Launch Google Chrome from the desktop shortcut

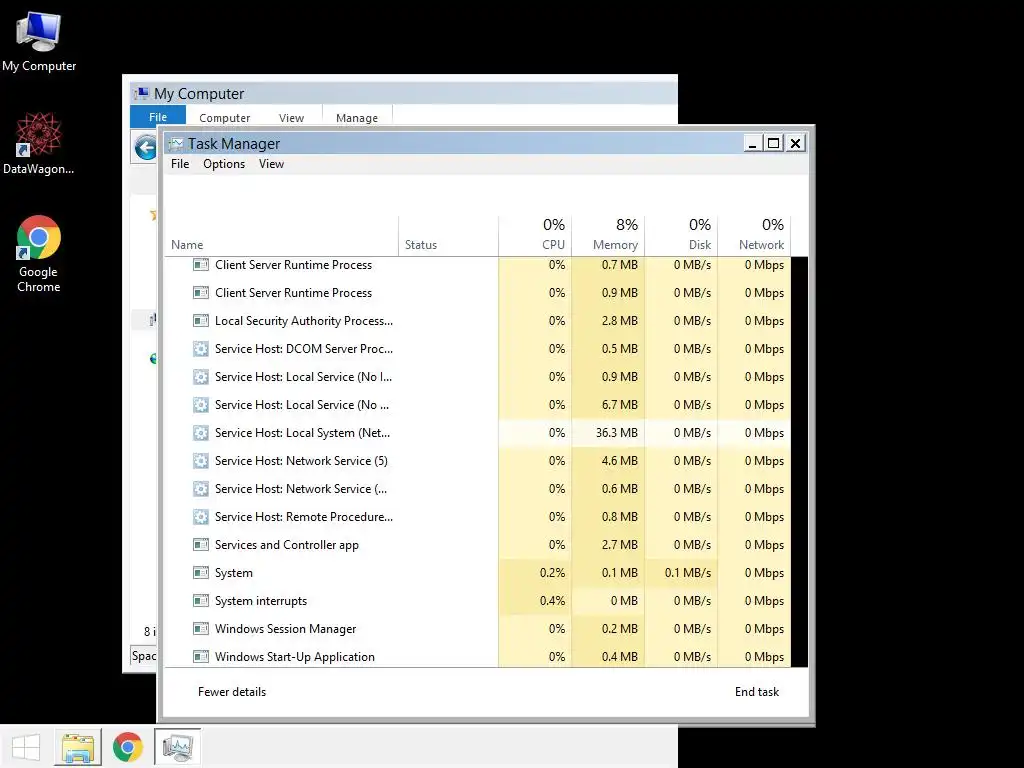[x=39, y=254]
